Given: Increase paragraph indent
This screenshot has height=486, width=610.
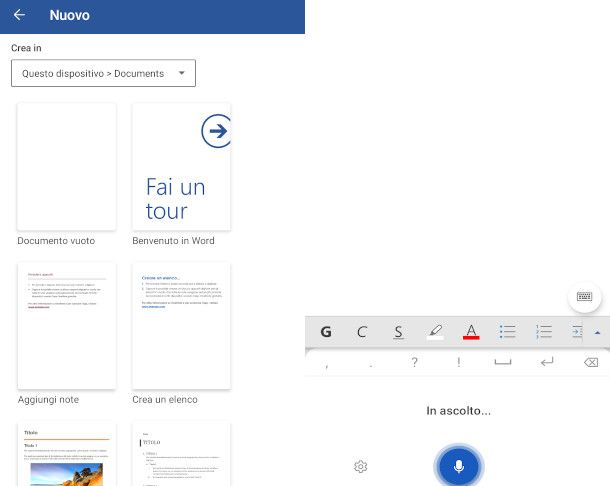Looking at the screenshot, I should 577,332.
